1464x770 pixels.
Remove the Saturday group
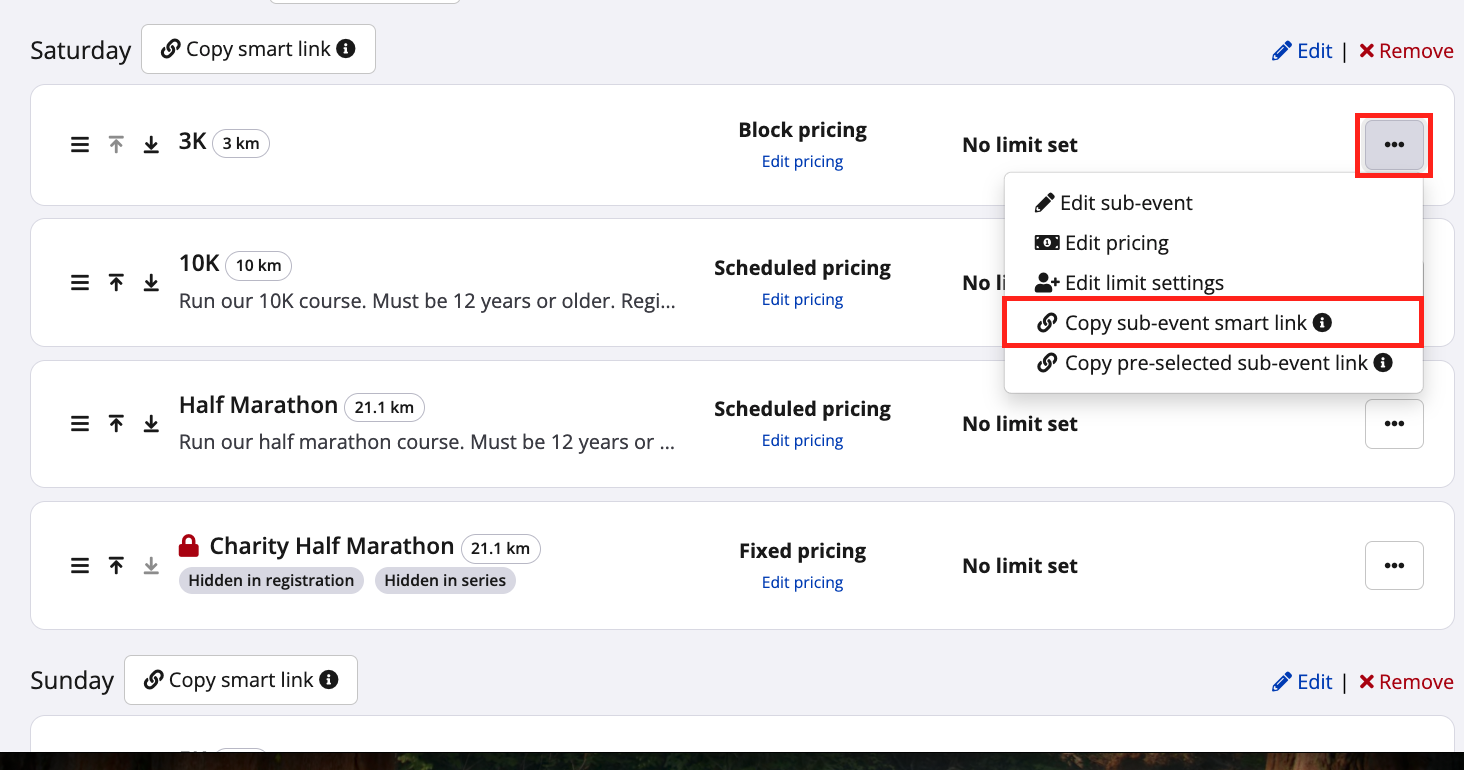(1406, 51)
